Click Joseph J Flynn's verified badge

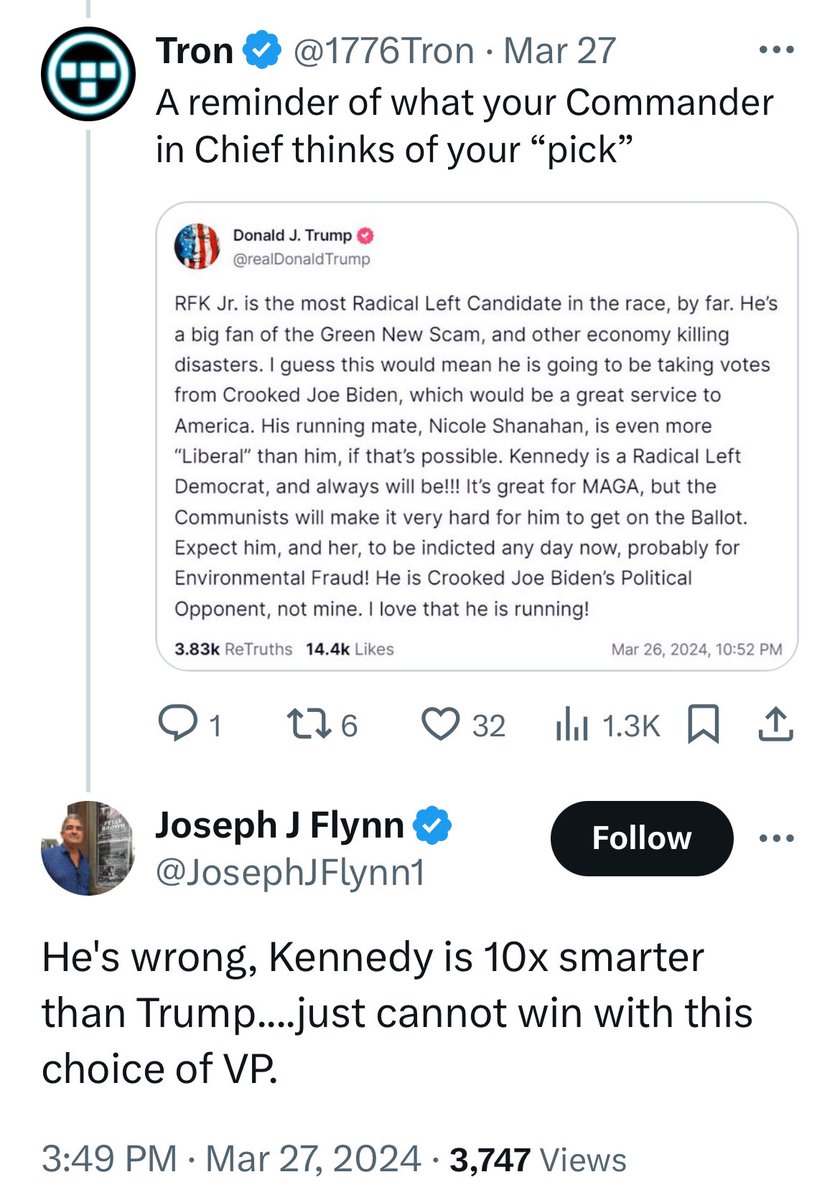[434, 826]
